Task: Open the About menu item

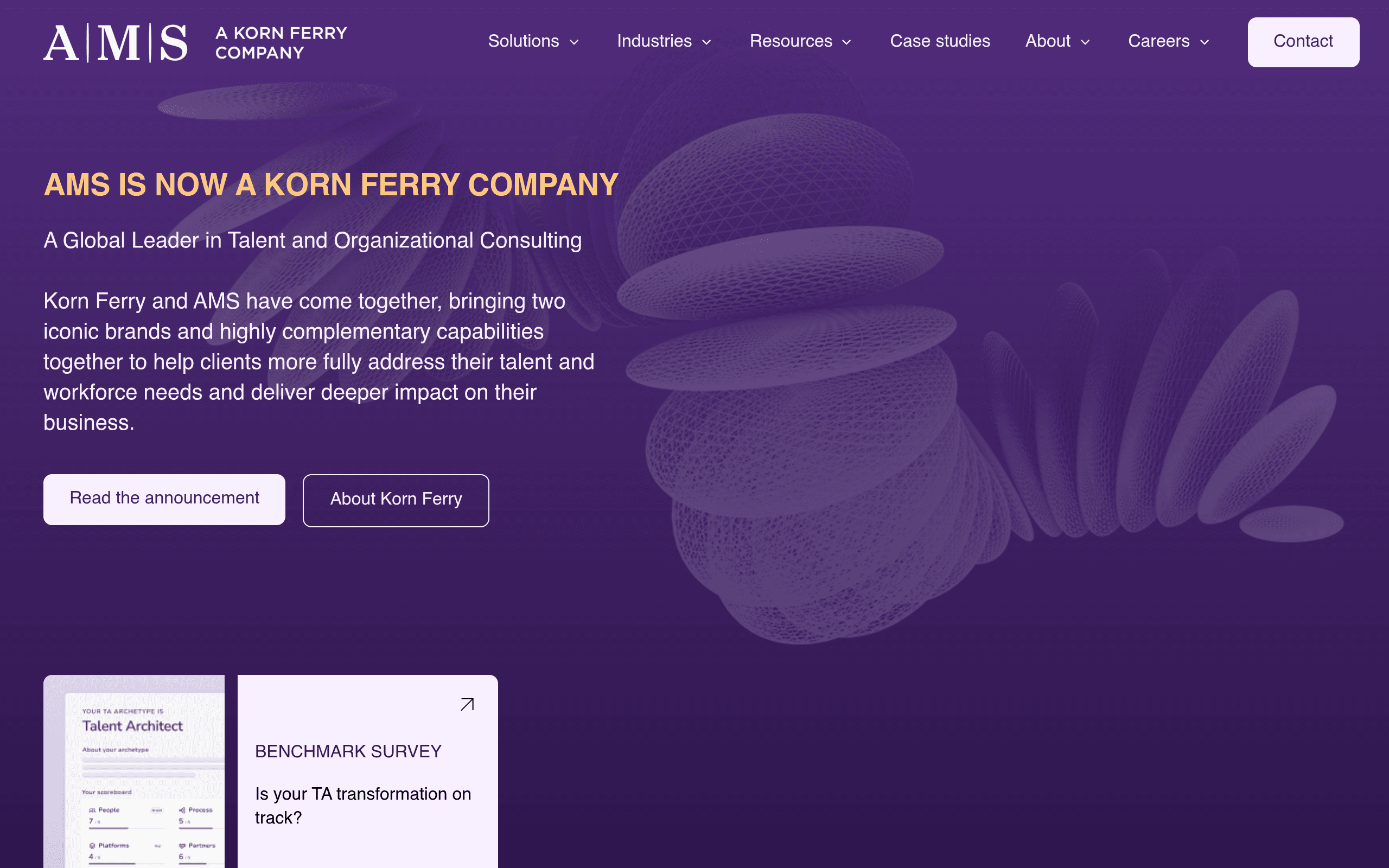Action: tap(1048, 41)
